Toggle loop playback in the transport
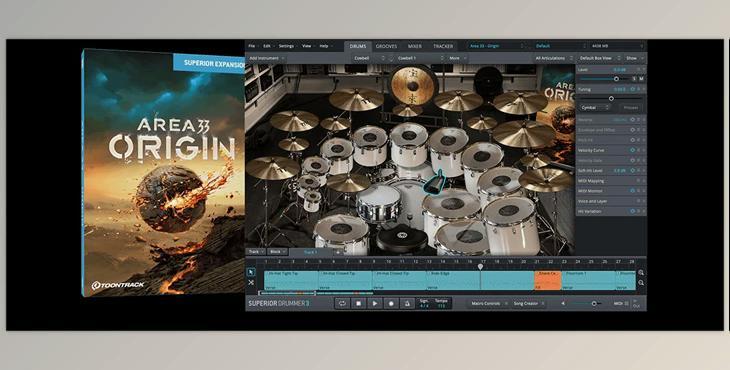This screenshot has width=730, height=370. (x=342, y=303)
